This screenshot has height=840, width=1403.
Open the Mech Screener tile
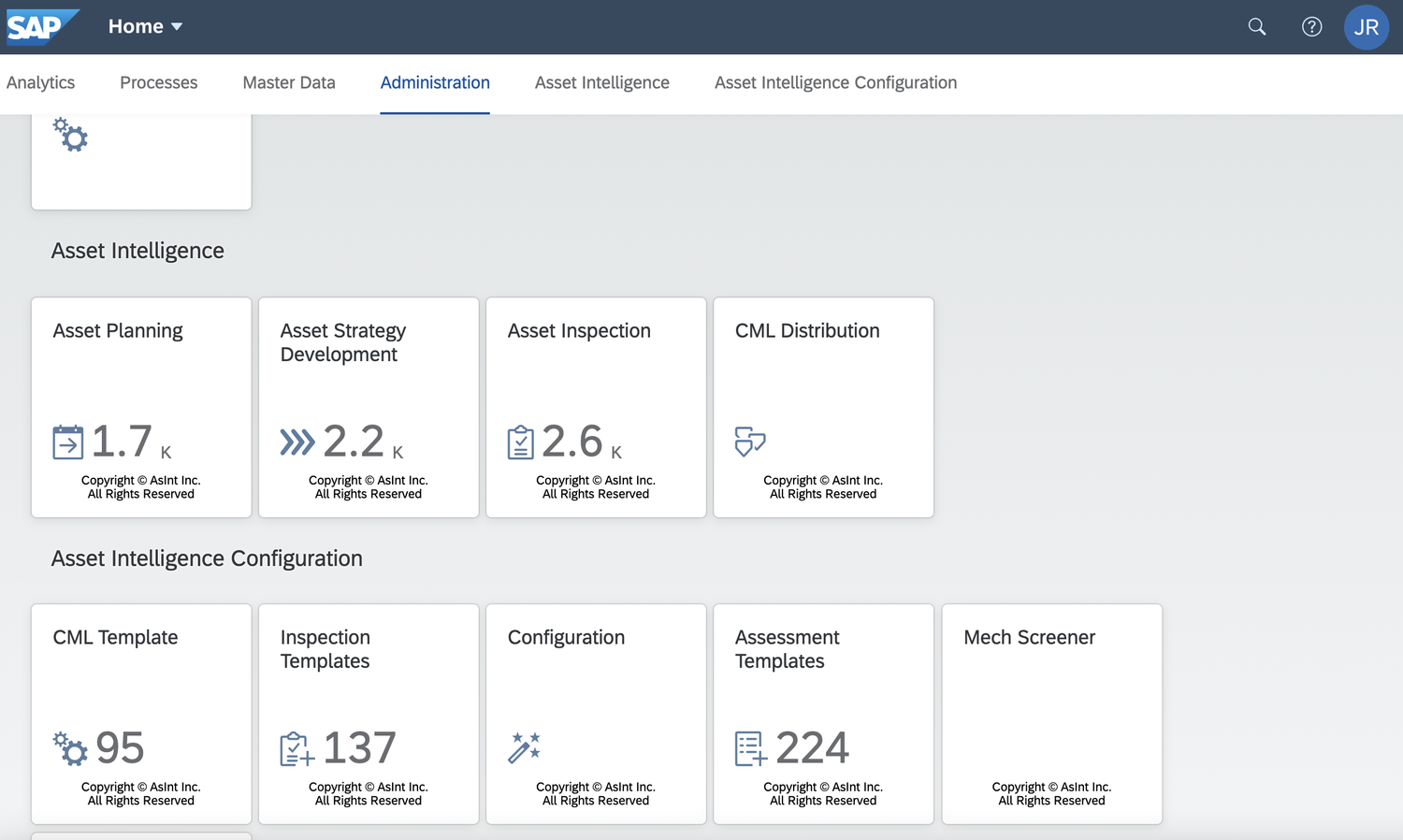point(1051,714)
